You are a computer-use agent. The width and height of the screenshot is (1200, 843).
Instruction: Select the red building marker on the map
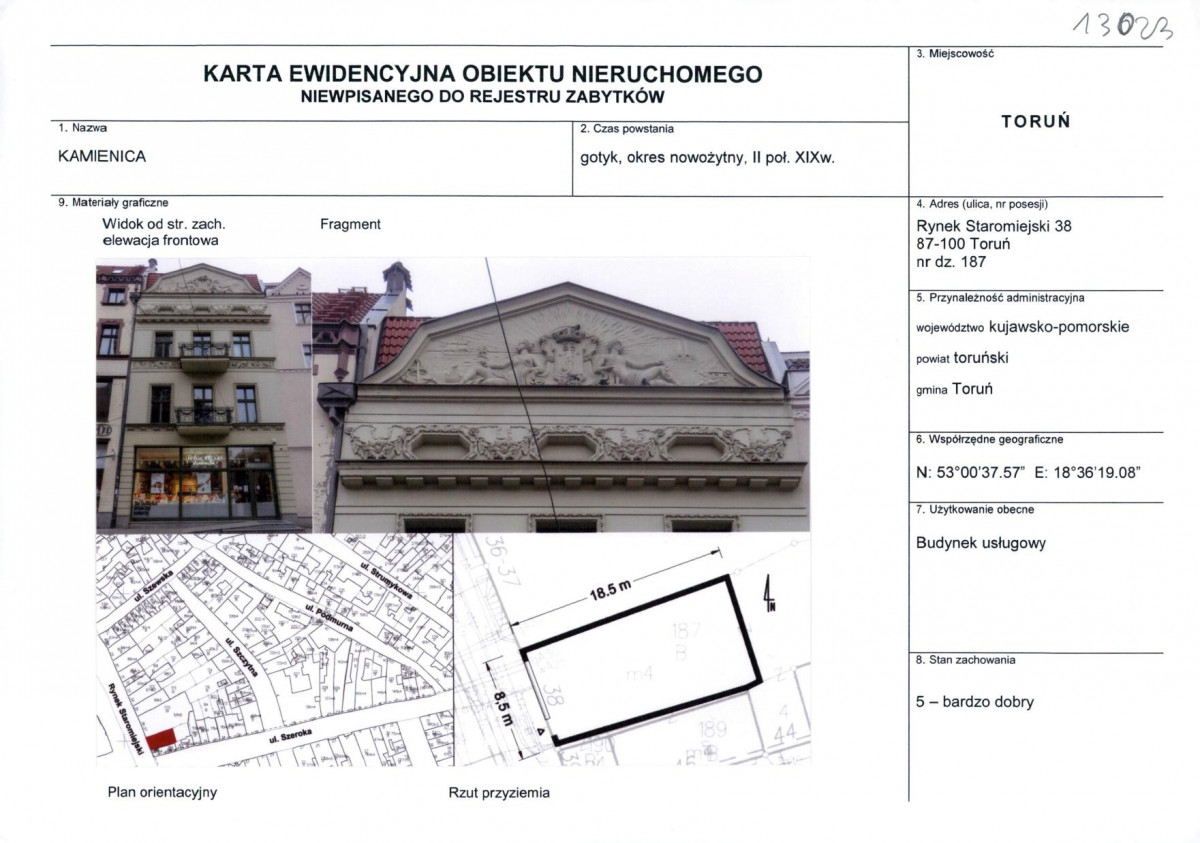[160, 740]
